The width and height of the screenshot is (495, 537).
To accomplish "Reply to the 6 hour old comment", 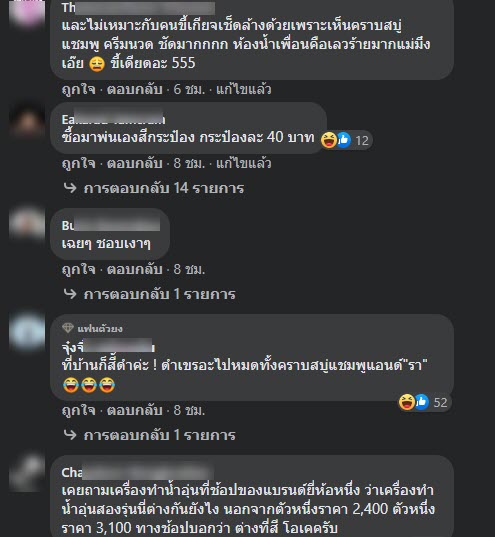I will point(135,89).
